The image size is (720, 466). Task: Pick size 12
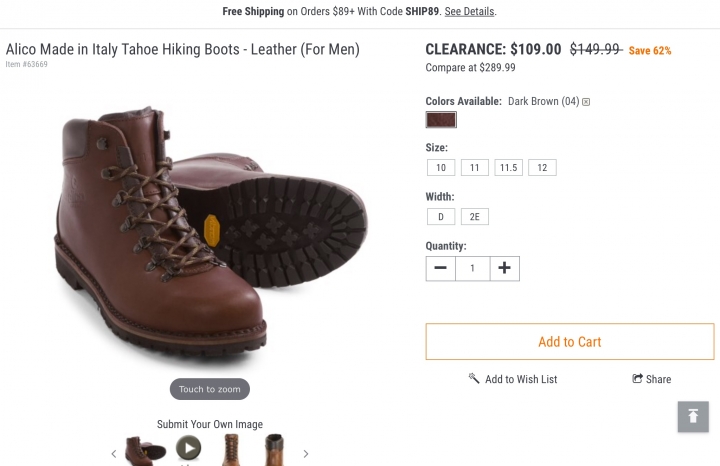point(542,168)
